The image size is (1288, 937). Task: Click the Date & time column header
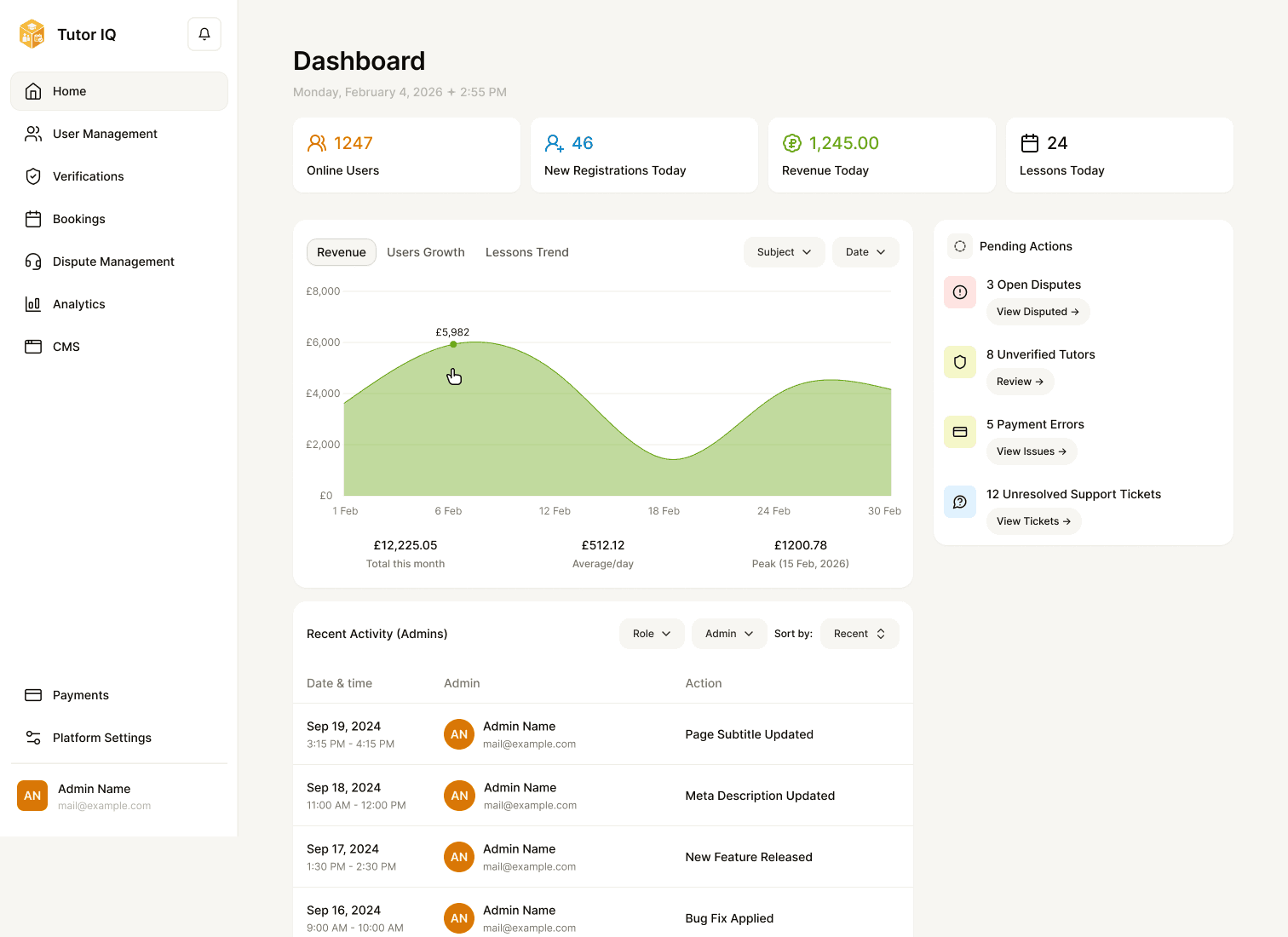tap(339, 683)
